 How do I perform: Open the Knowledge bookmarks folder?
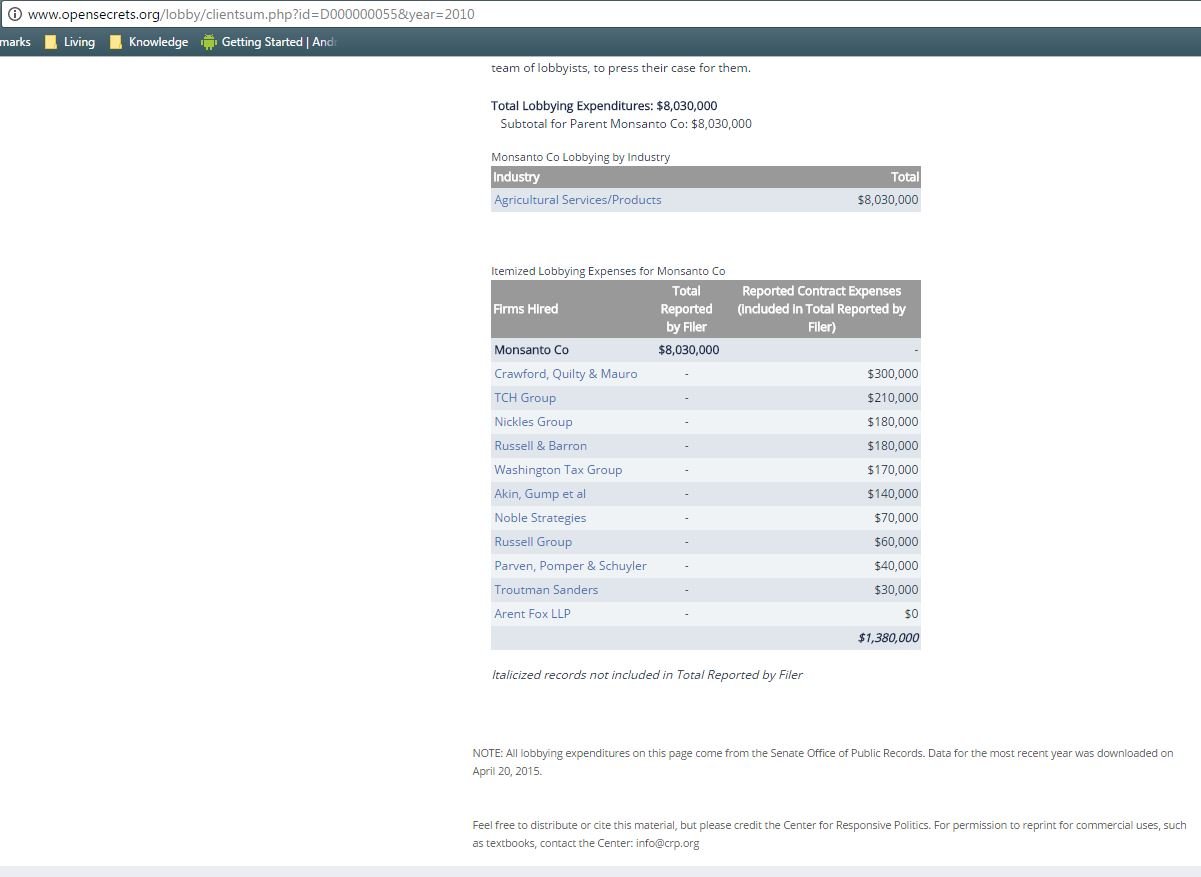[x=148, y=42]
